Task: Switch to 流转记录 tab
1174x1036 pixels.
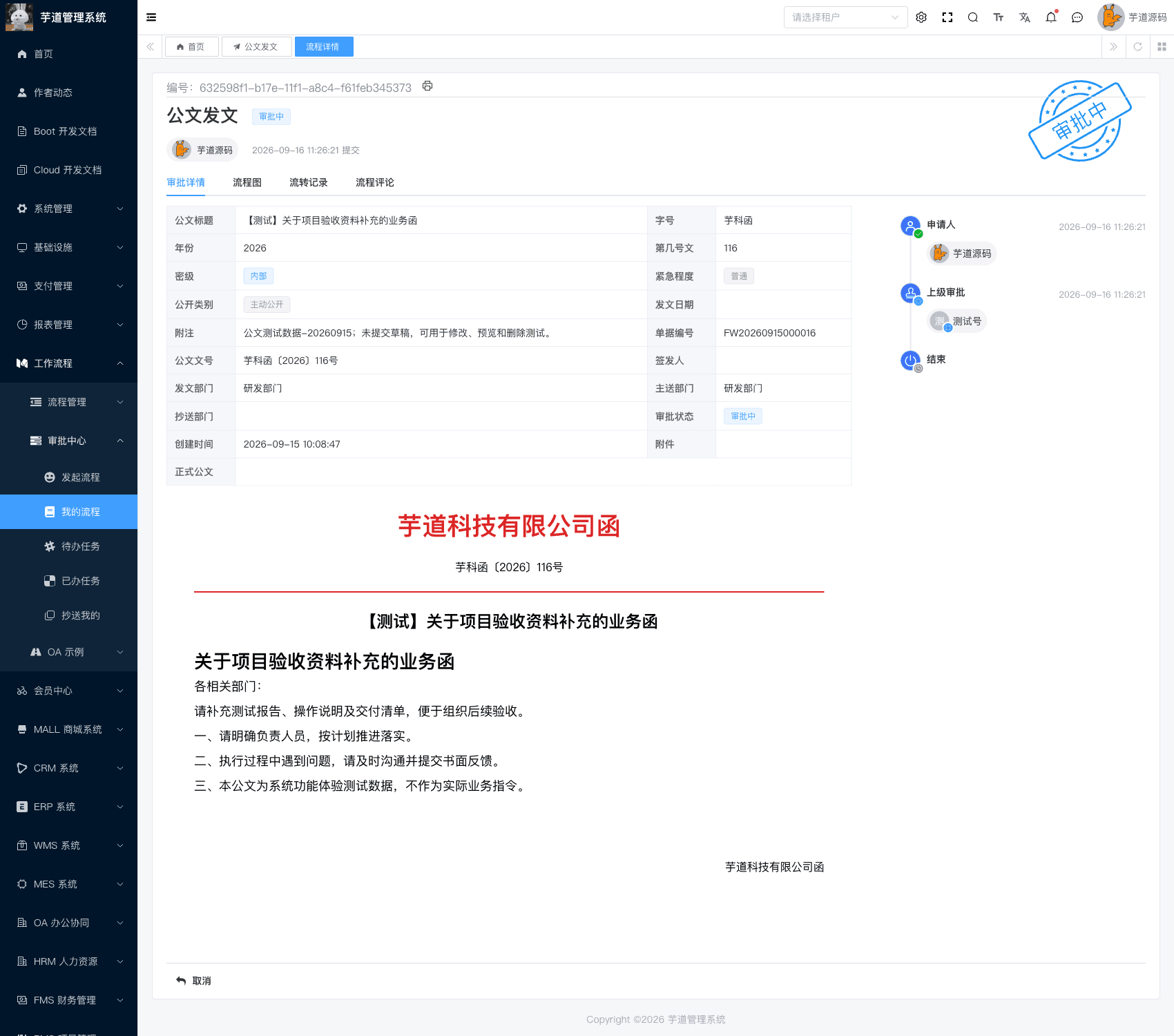Action: click(x=309, y=182)
